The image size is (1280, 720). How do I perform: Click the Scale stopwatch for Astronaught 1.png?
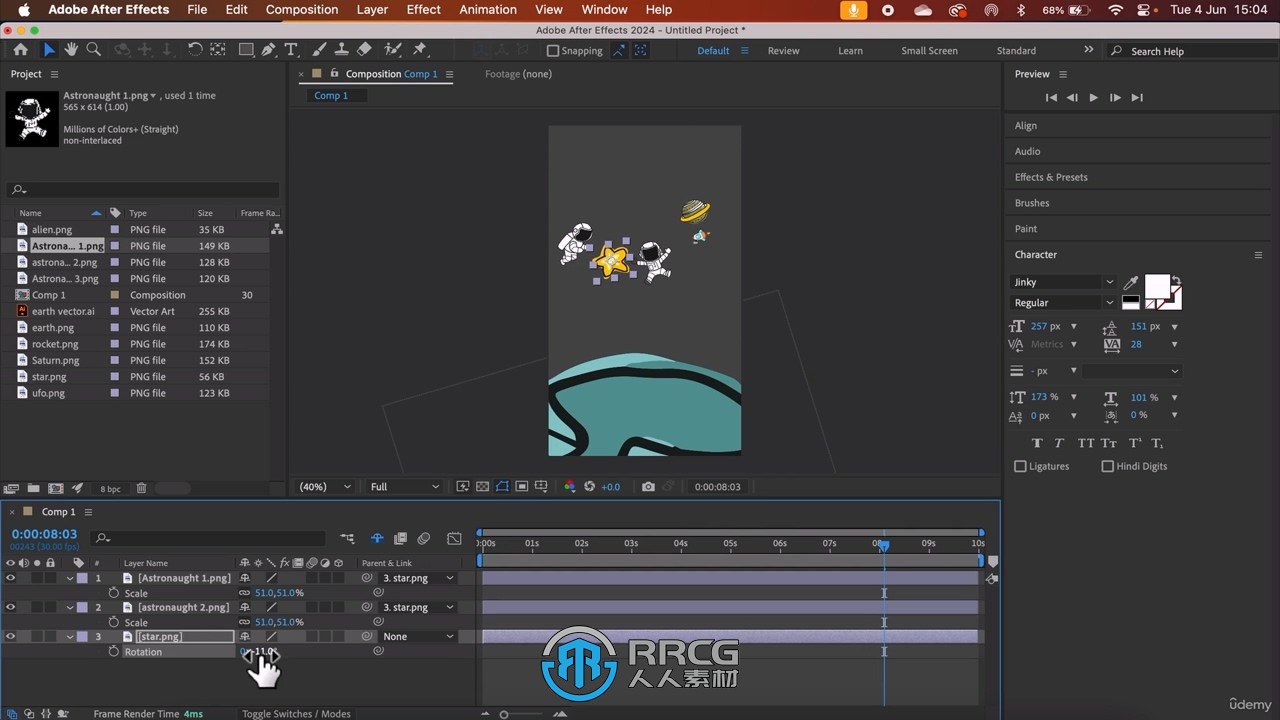(x=113, y=593)
